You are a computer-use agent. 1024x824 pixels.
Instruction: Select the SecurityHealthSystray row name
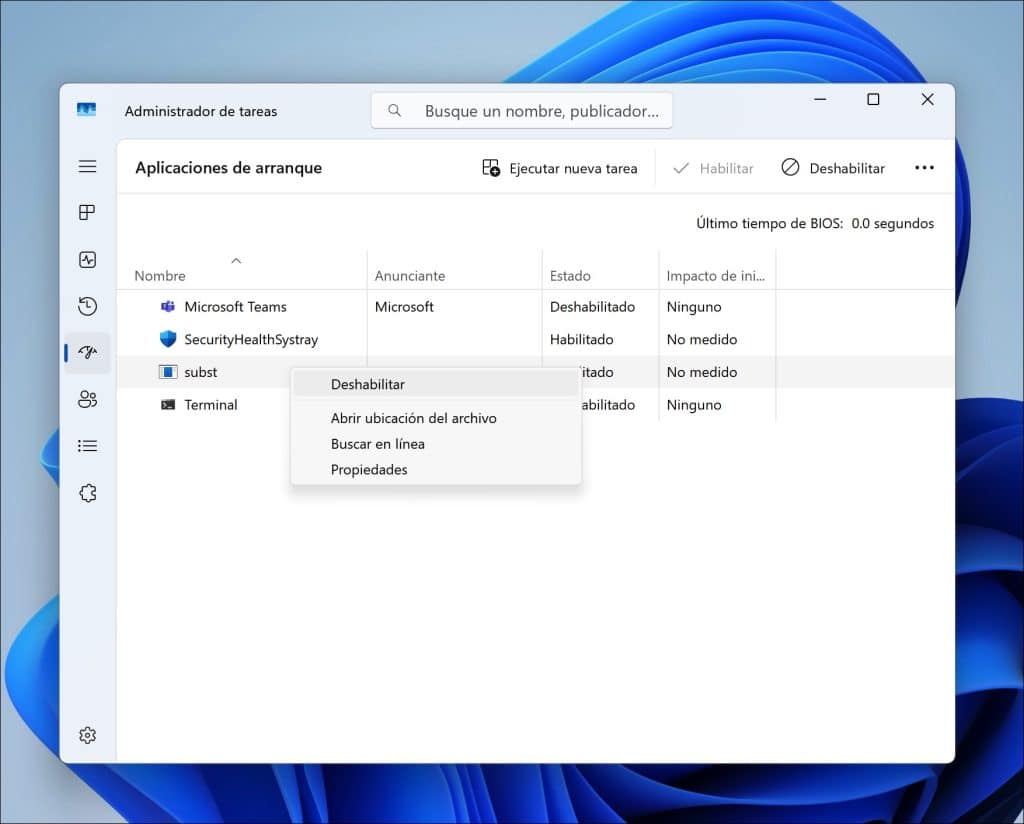pos(251,340)
